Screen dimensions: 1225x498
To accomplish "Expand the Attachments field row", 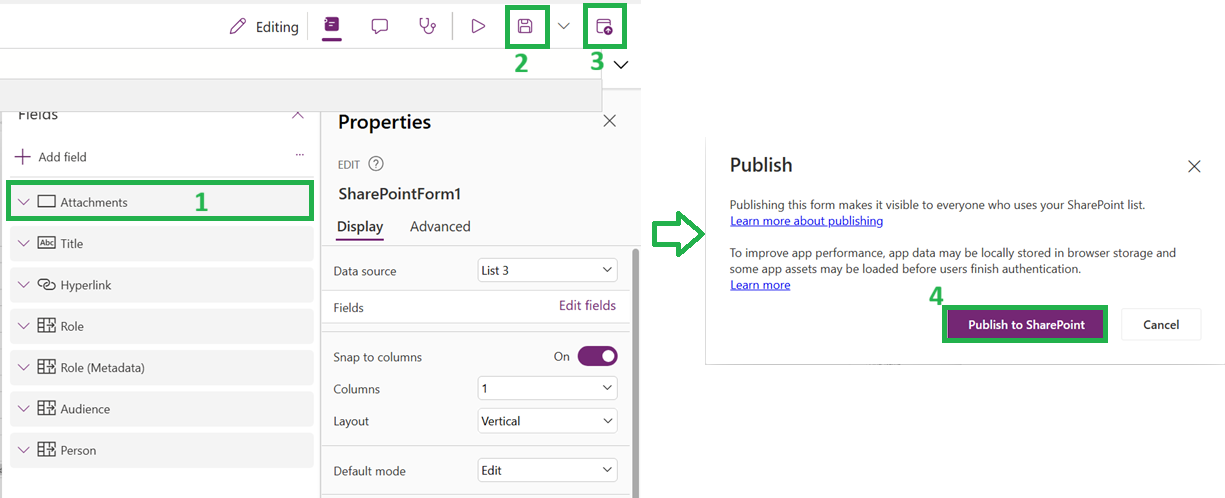I will click(x=162, y=202).
